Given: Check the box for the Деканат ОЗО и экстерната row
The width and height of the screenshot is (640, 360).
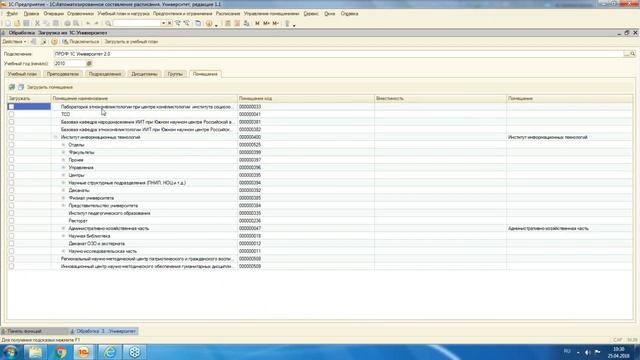Looking at the screenshot, I should tap(11, 244).
